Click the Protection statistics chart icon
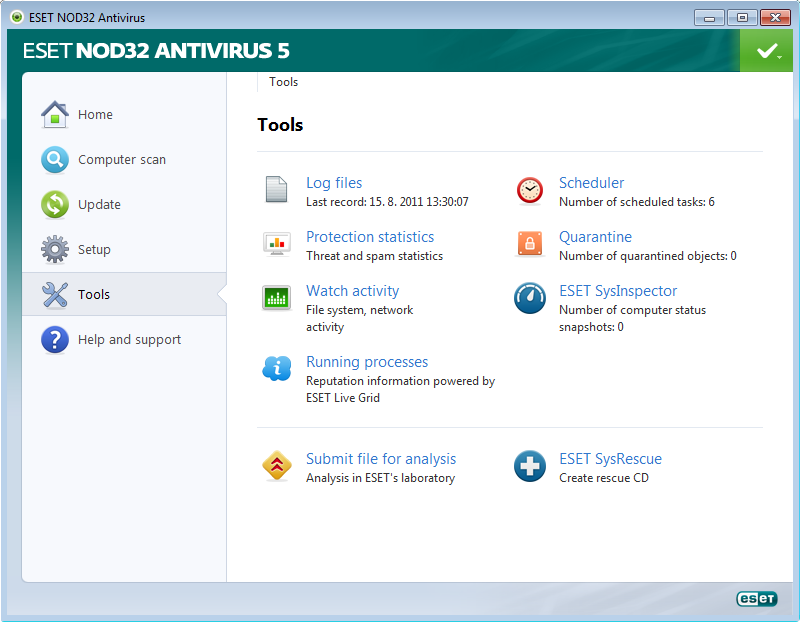Viewport: 800px width, 622px height. (x=277, y=243)
